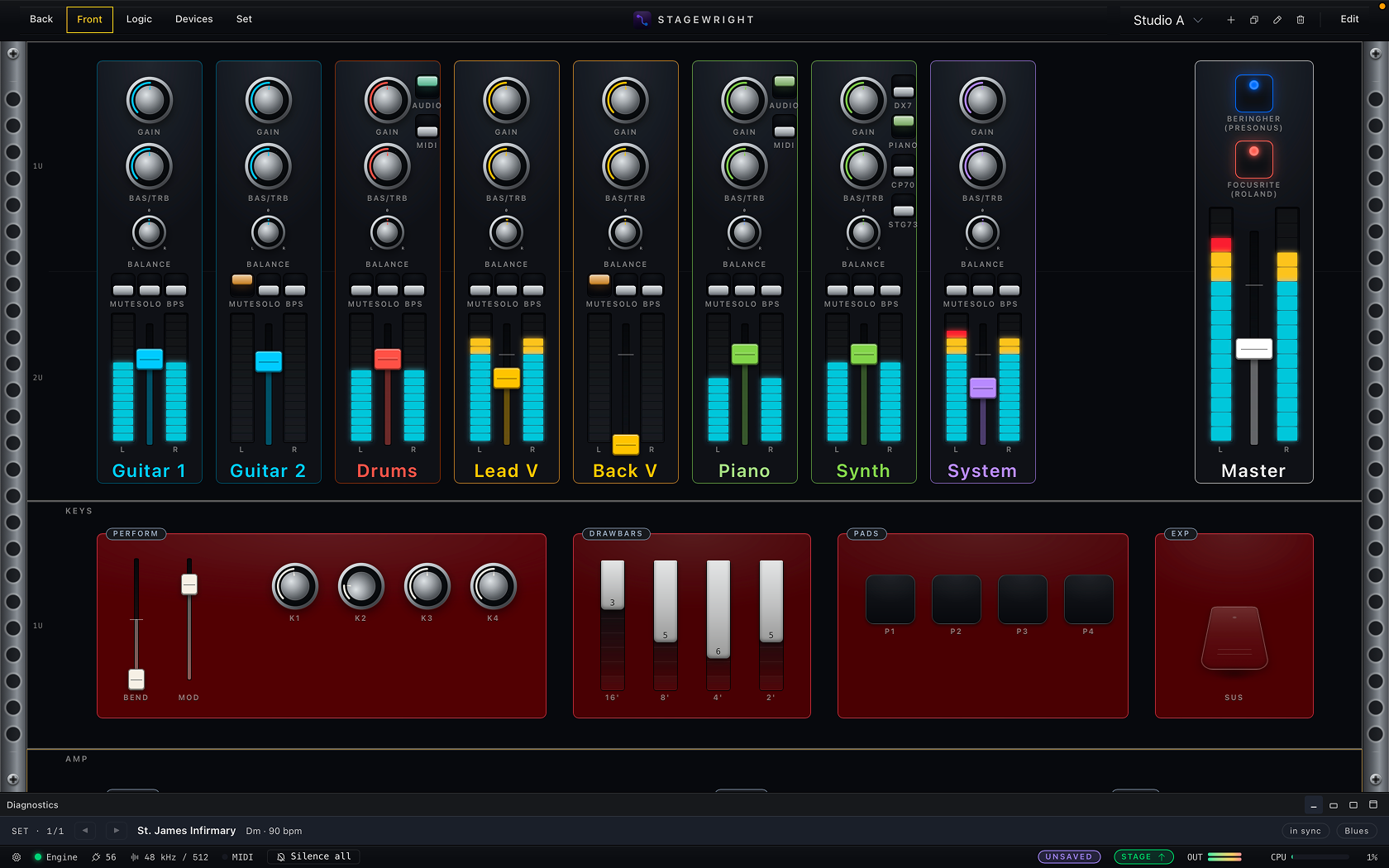Click the Back V volume fader
This screenshot has height=868, width=1389.
tap(625, 444)
